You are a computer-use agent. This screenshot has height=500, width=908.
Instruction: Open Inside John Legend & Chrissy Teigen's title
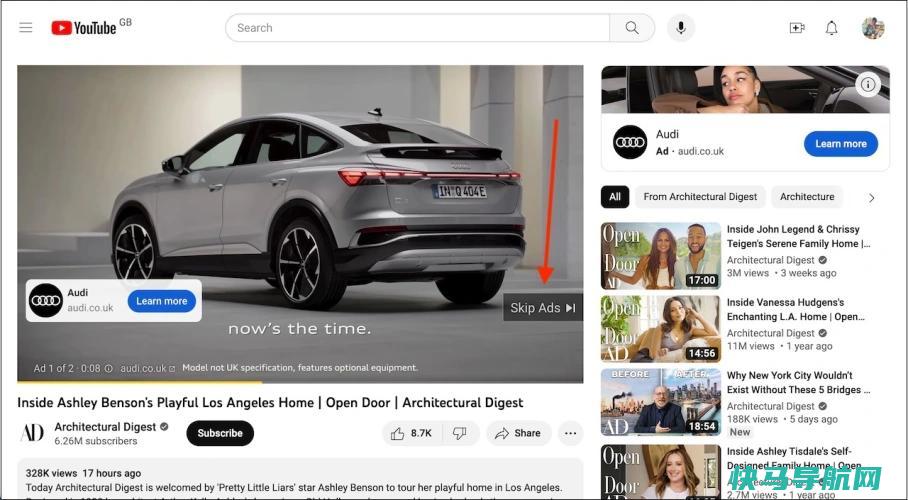pos(799,236)
